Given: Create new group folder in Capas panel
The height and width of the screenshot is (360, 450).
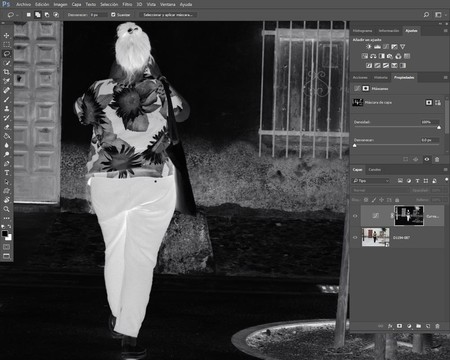Looking at the screenshot, I should point(419,326).
